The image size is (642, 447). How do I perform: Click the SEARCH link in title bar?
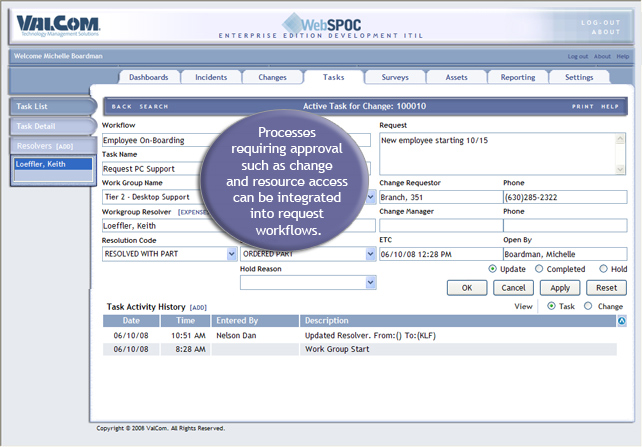[154, 106]
